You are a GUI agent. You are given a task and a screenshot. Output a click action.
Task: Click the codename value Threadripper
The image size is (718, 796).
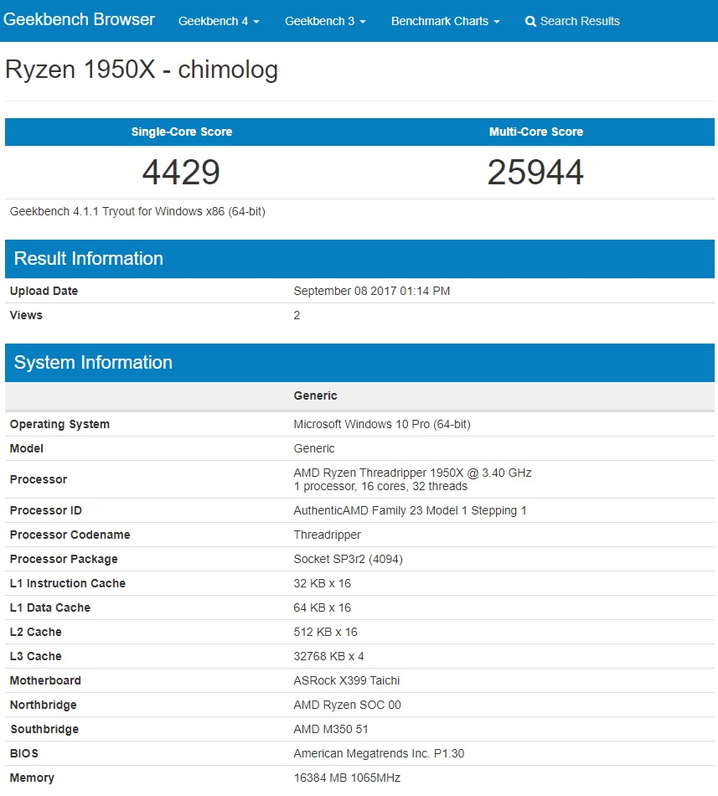[x=328, y=535]
